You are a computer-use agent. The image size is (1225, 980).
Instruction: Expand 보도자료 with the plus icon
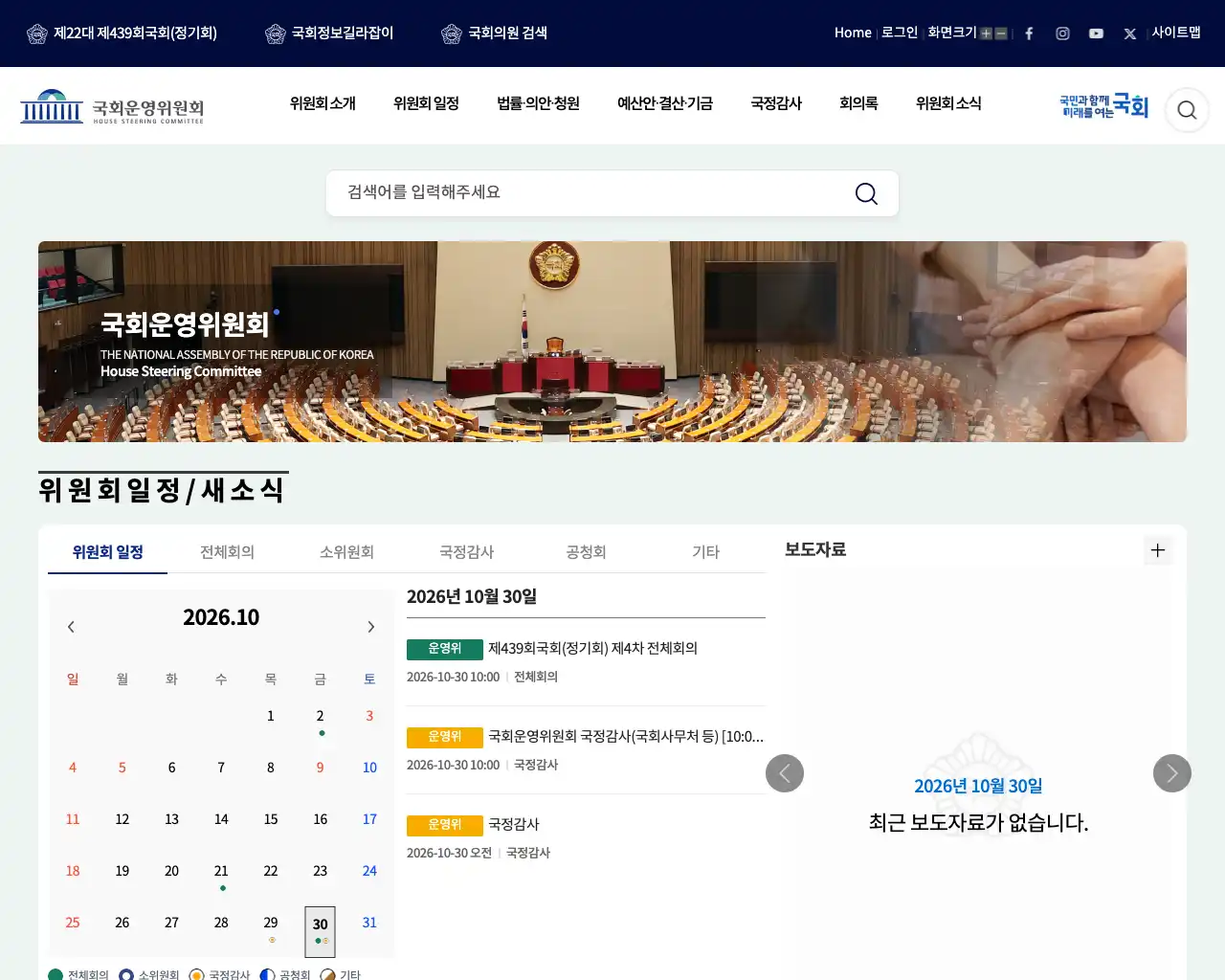pos(1158,550)
